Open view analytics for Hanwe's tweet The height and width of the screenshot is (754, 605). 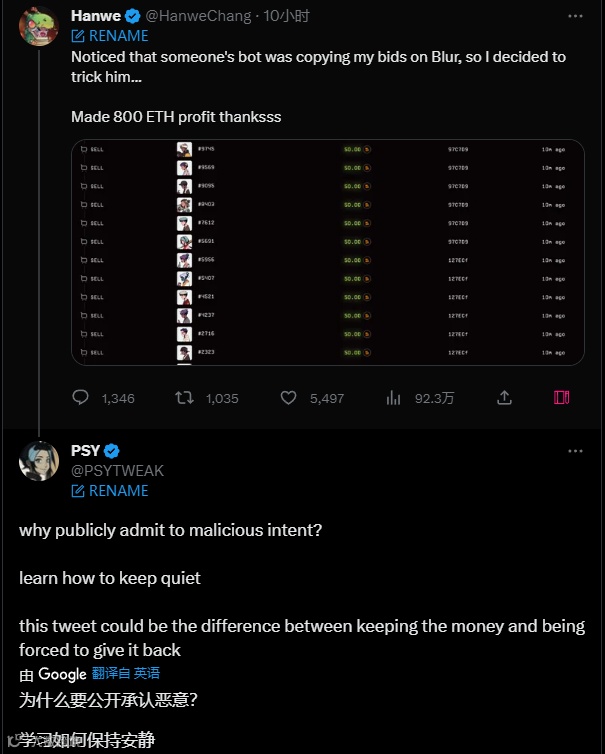click(393, 398)
